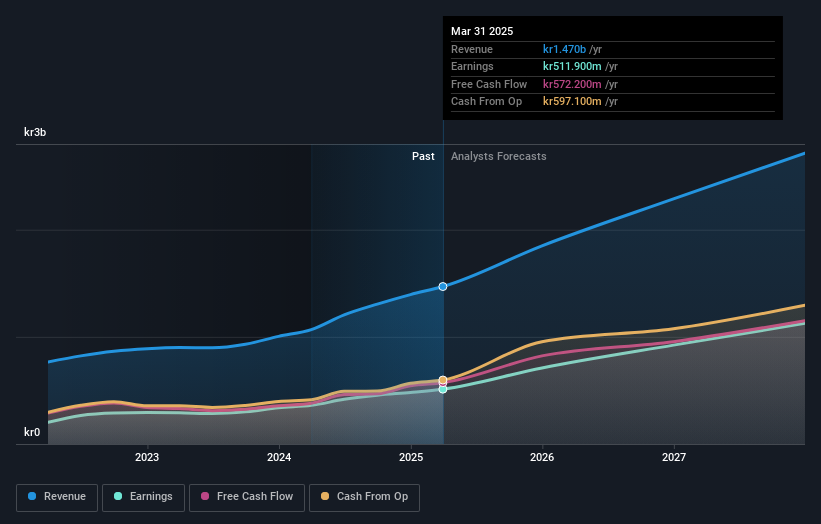
Task: Click the Earnings row label in tooltip
Action: (472, 66)
